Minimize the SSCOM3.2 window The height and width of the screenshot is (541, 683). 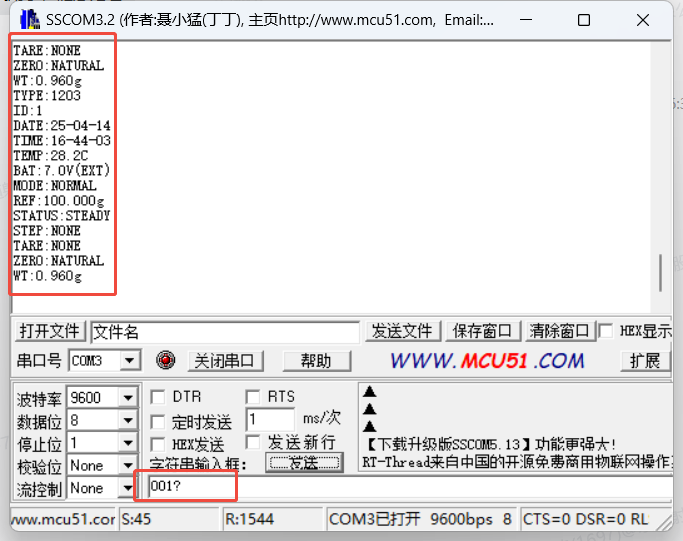click(526, 20)
